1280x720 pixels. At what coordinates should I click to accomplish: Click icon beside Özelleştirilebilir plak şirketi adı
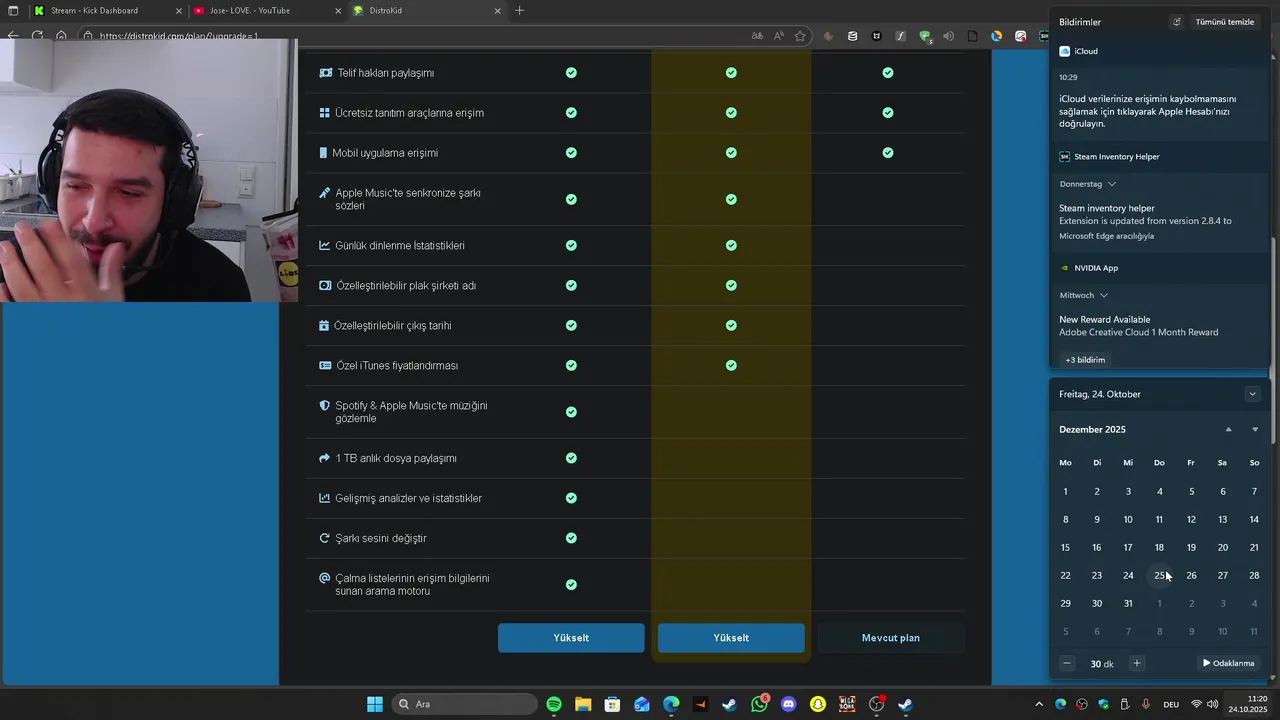pos(324,285)
